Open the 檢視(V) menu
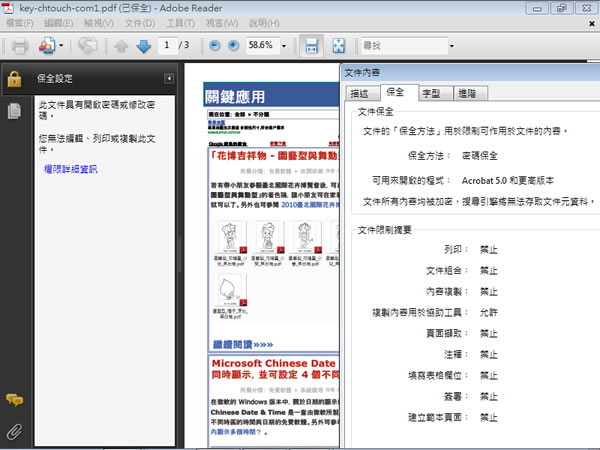The height and width of the screenshot is (450, 600). coord(99,23)
